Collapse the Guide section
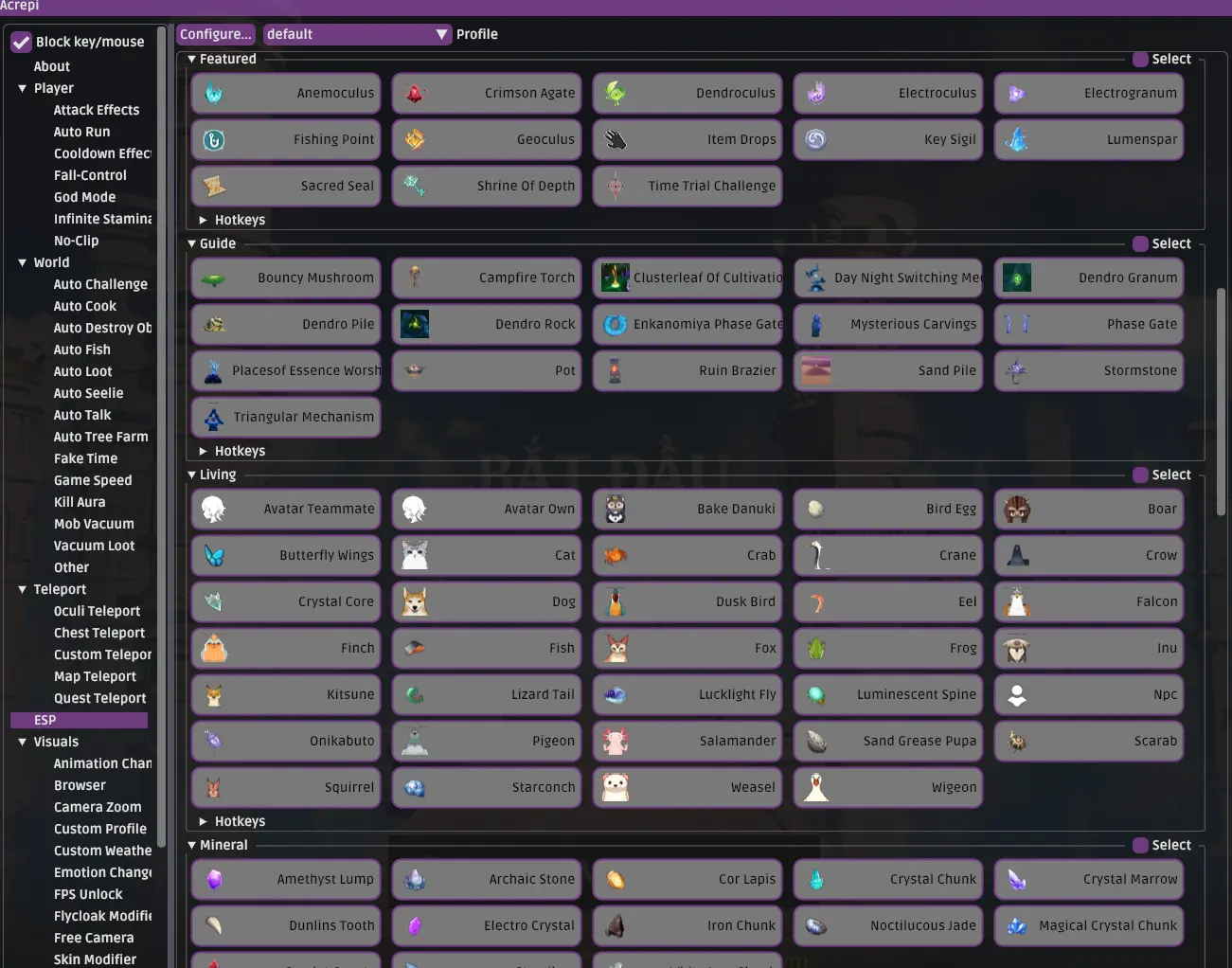 click(192, 243)
